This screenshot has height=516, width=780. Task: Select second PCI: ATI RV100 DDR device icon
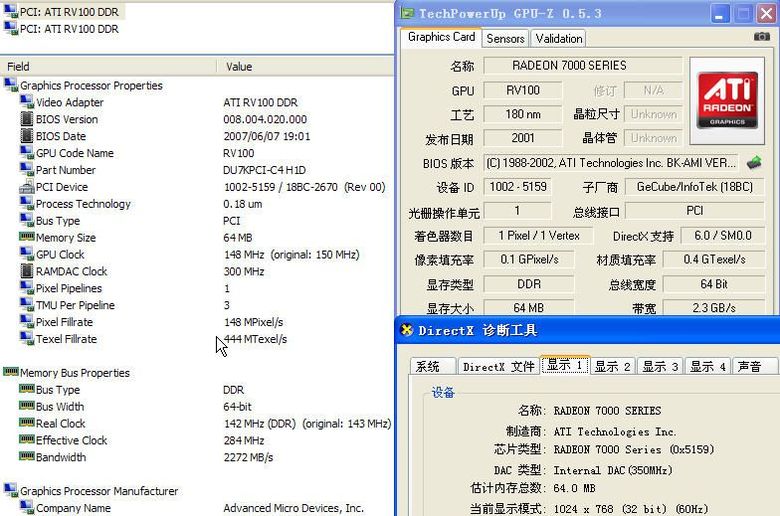point(10,28)
